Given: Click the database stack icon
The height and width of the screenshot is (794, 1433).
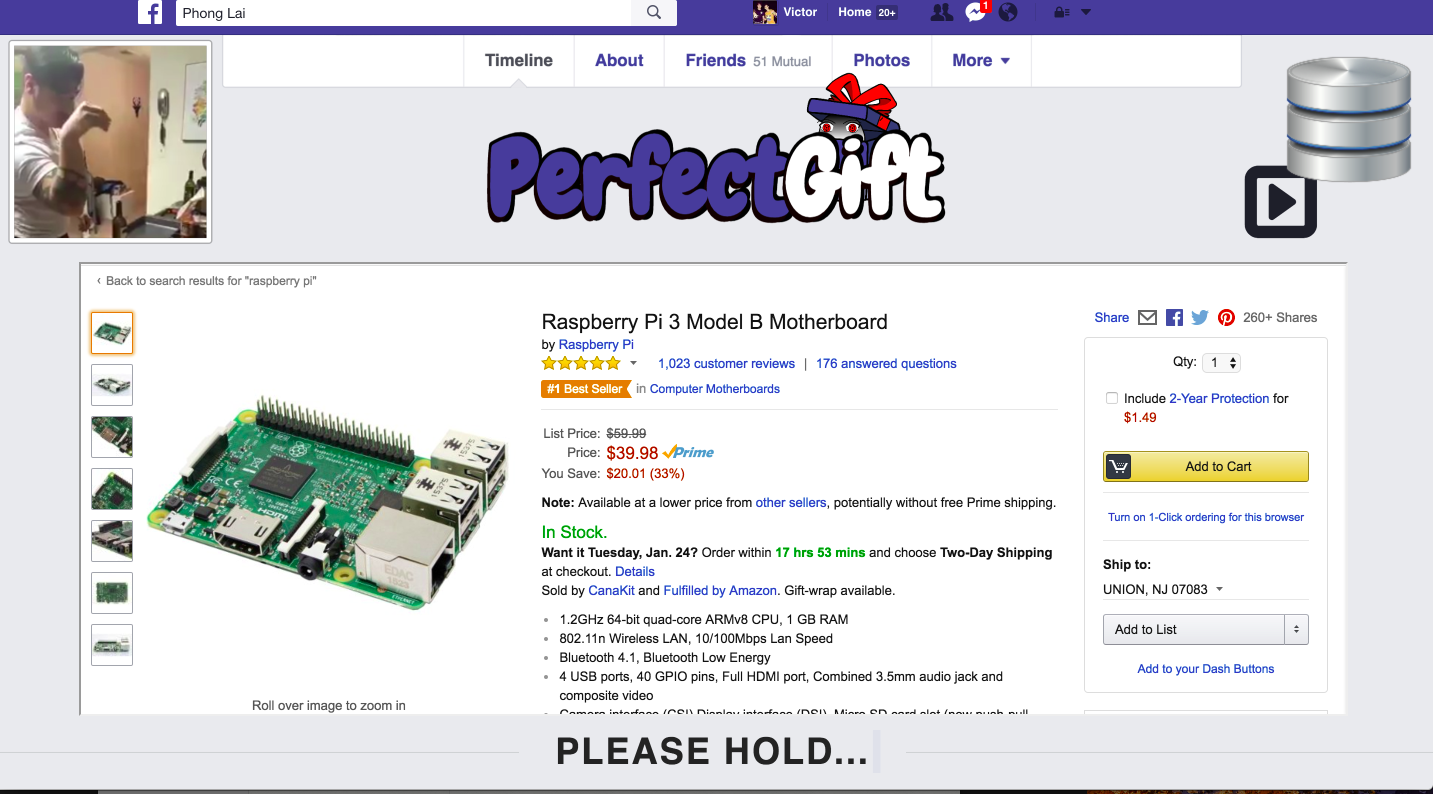Looking at the screenshot, I should coord(1348,119).
